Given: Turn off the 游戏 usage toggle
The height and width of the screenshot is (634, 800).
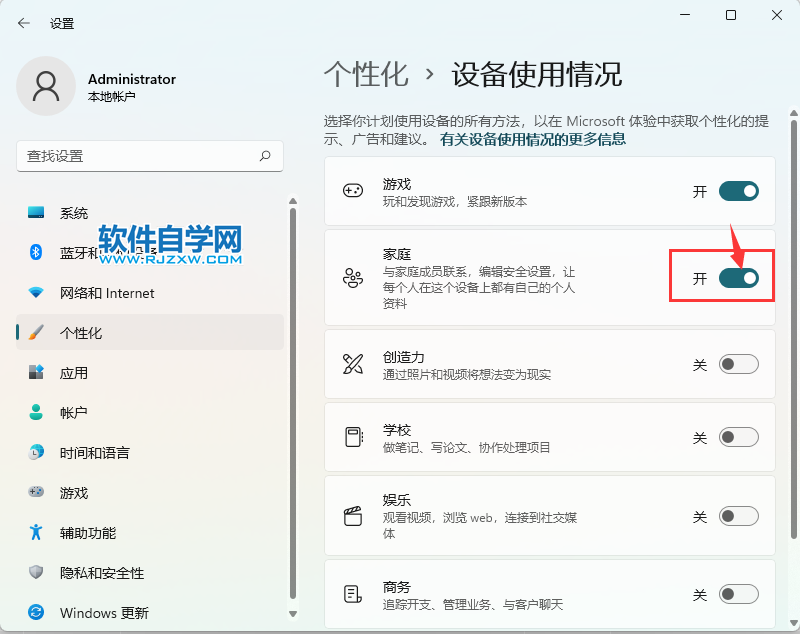Looking at the screenshot, I should point(738,191).
